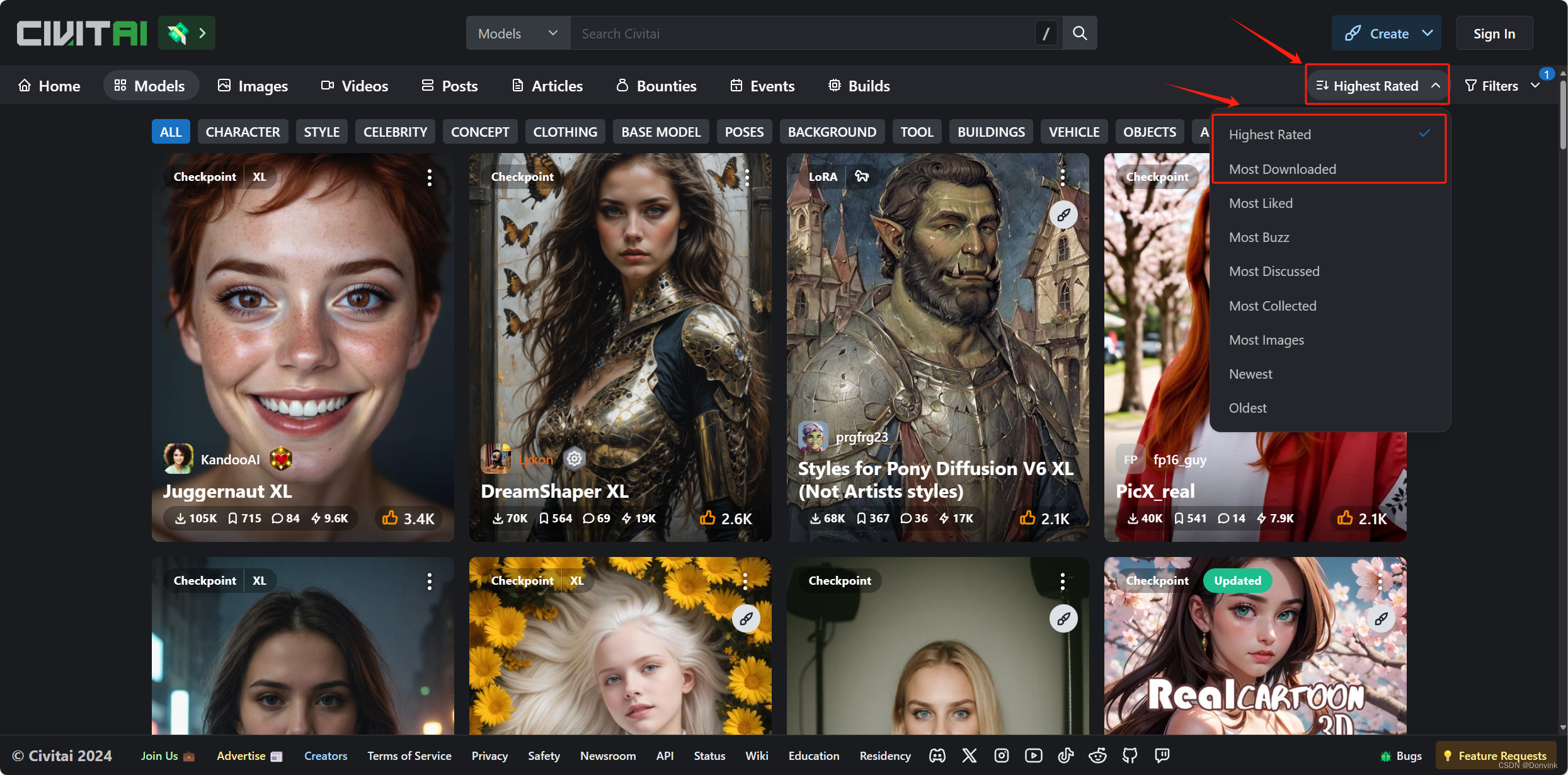Click the Search Civitai input field
Viewport: 1568px width, 775px height.
tap(803, 33)
